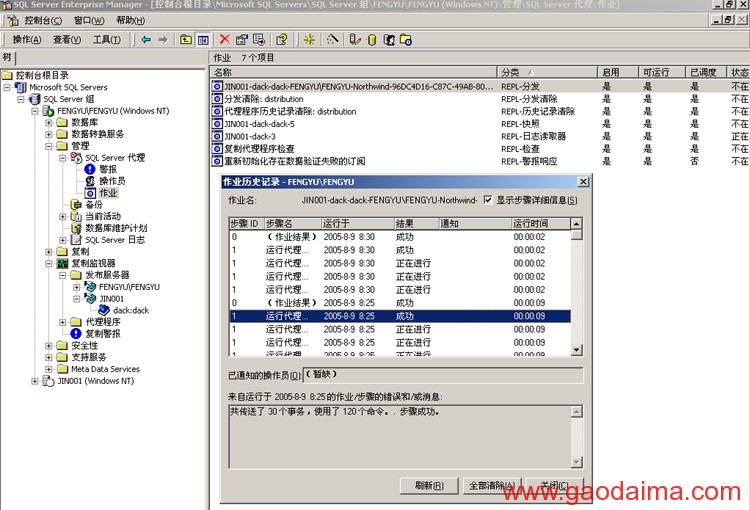This screenshot has height=510, width=750.
Task: Select the 操作员 operators icon in tree
Action: point(90,181)
